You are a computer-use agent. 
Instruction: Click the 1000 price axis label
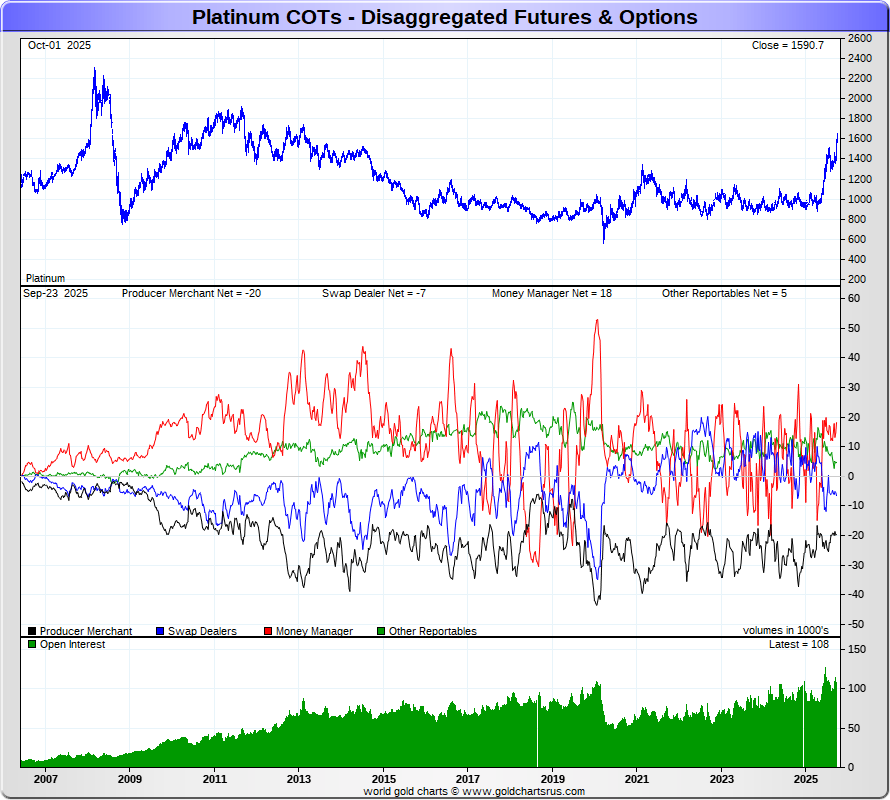point(860,199)
